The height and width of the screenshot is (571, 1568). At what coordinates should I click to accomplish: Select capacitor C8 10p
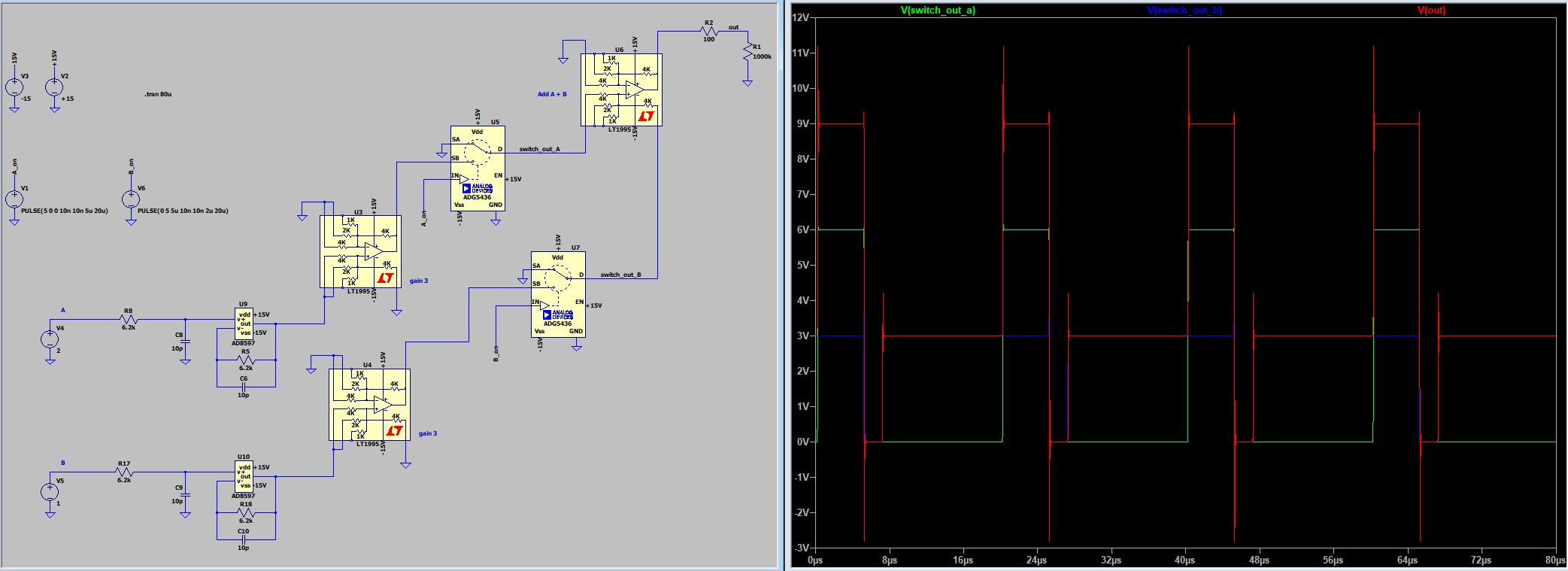pyautogui.click(x=186, y=342)
